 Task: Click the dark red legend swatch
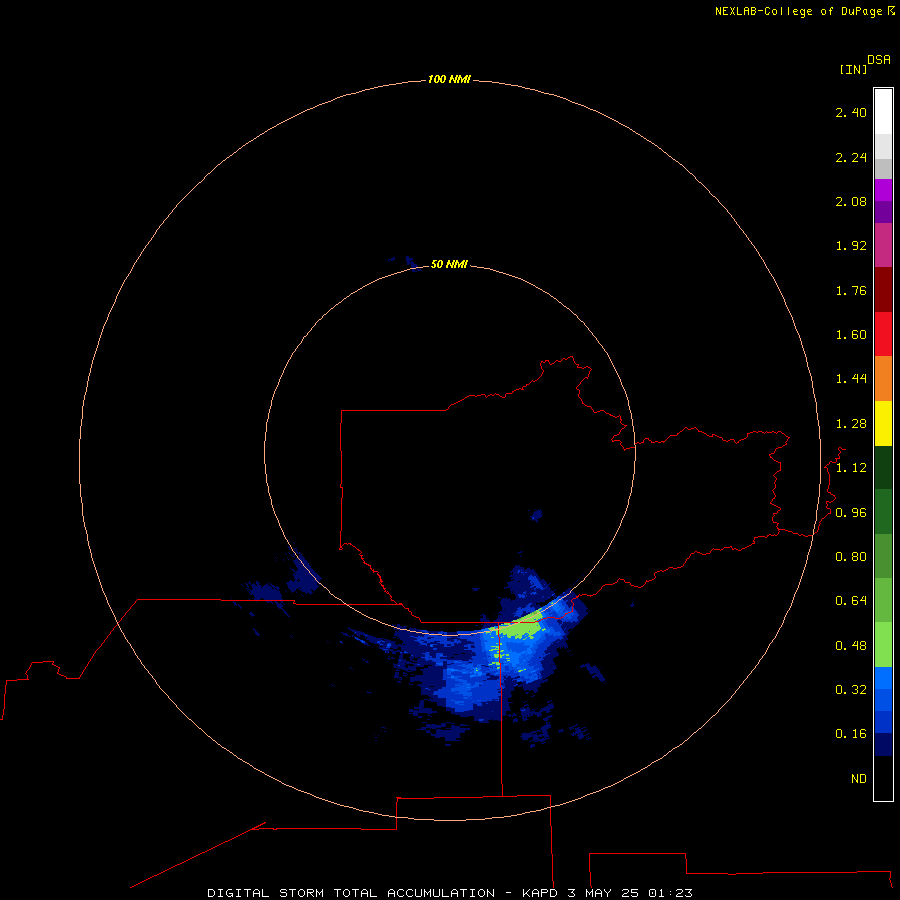[x=883, y=290]
